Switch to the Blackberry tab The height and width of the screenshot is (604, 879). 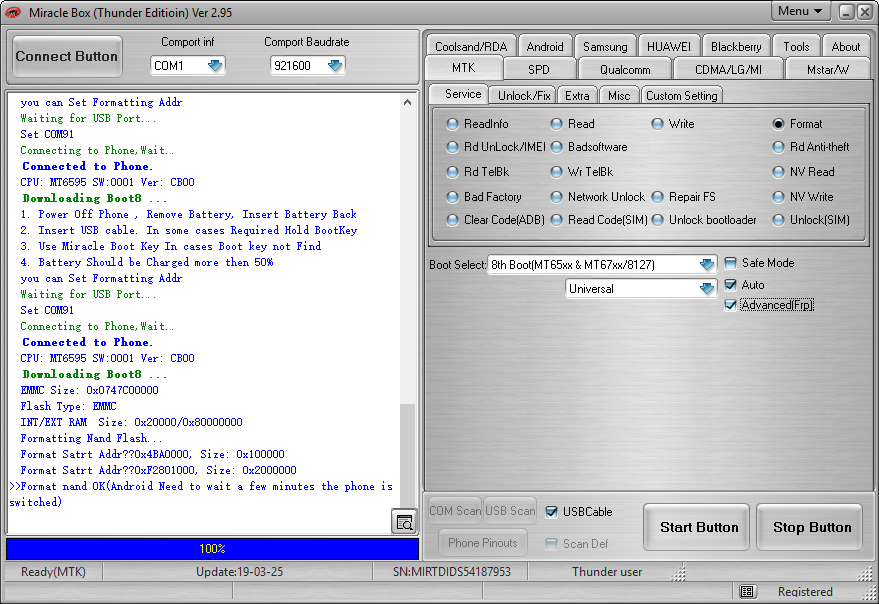736,47
